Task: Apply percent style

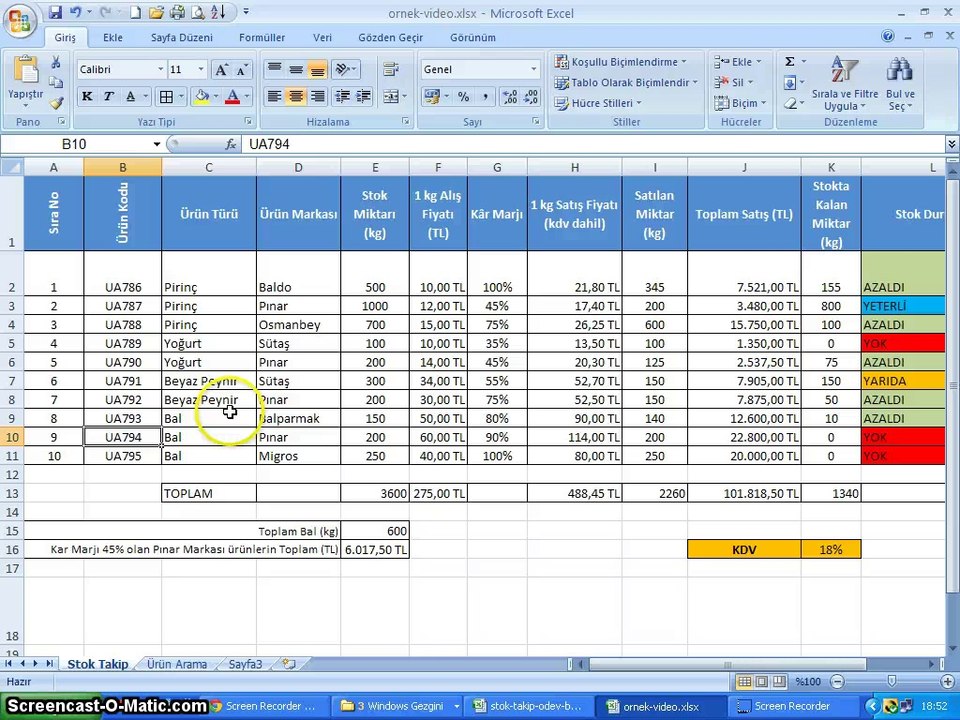Action: click(463, 96)
